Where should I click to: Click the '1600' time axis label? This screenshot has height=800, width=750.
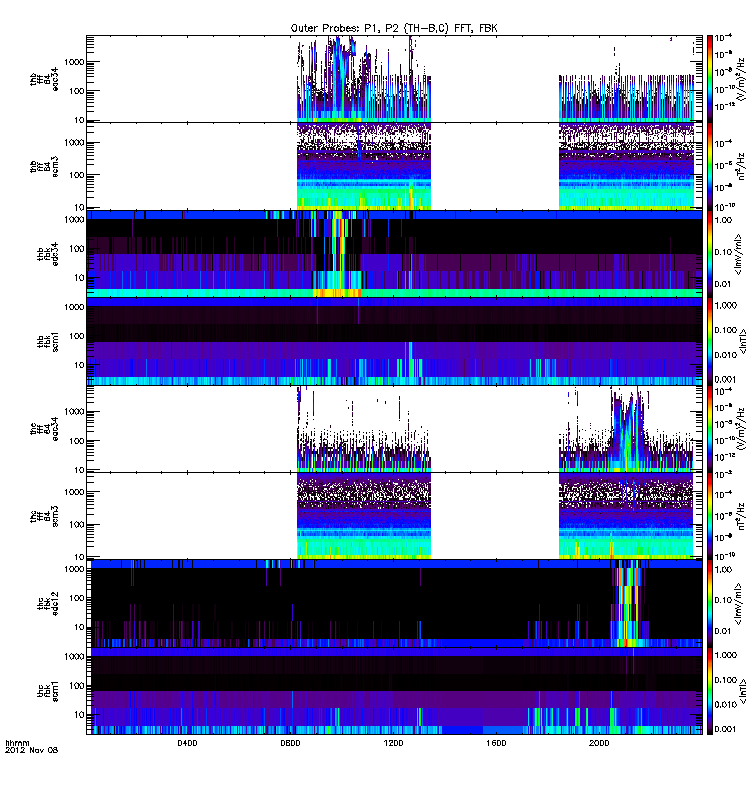pyautogui.click(x=496, y=743)
